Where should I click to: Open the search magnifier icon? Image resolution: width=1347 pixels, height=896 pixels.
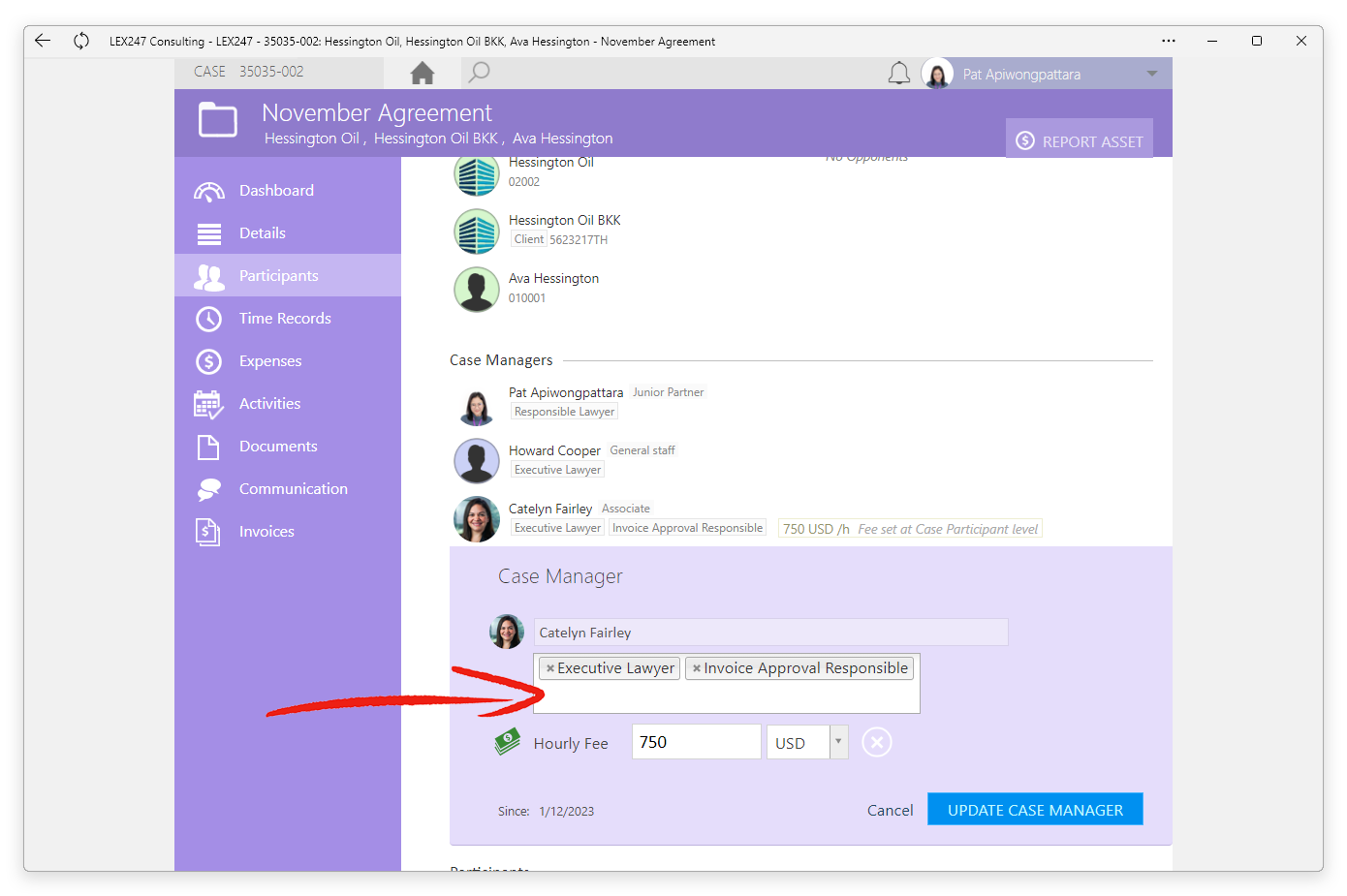(x=479, y=73)
